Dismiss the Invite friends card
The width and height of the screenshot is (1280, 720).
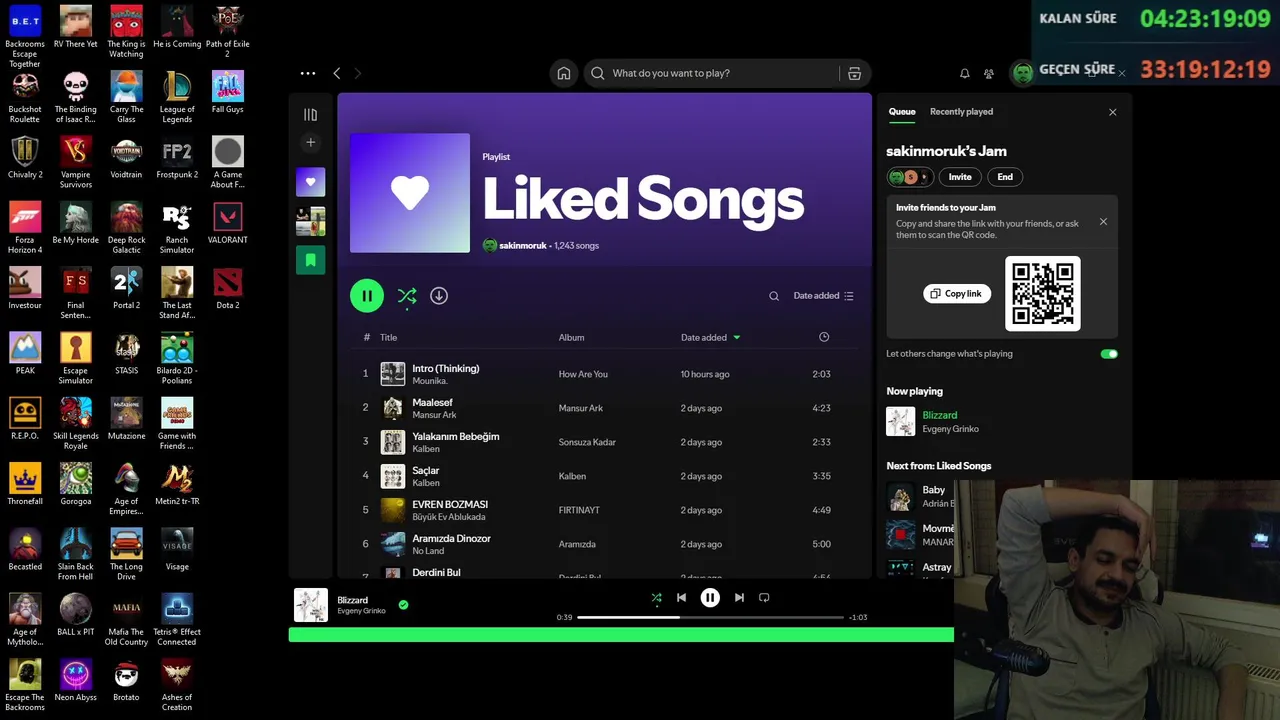pyautogui.click(x=1103, y=222)
